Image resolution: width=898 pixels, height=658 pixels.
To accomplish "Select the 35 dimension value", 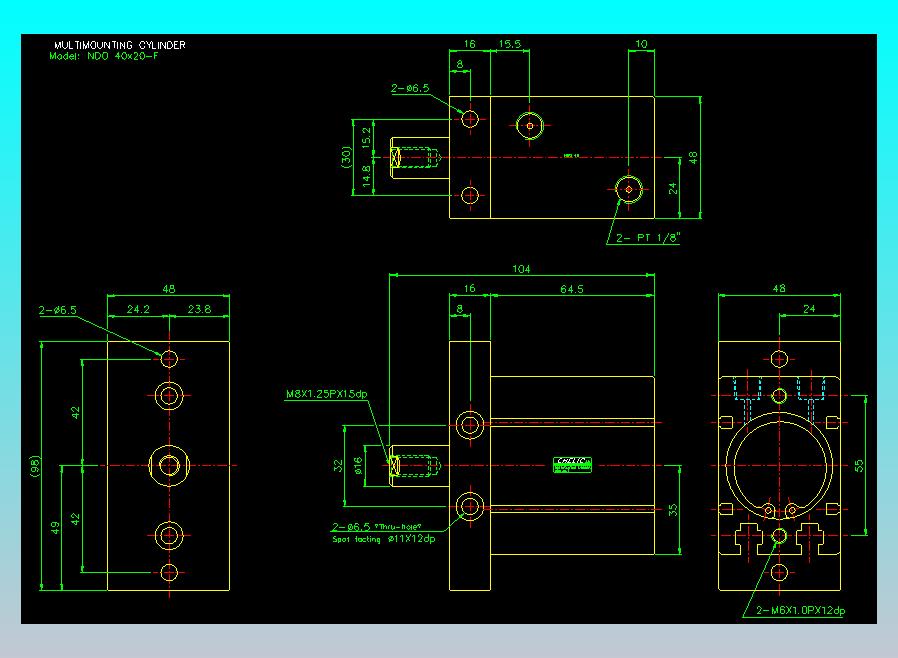I will point(672,510).
